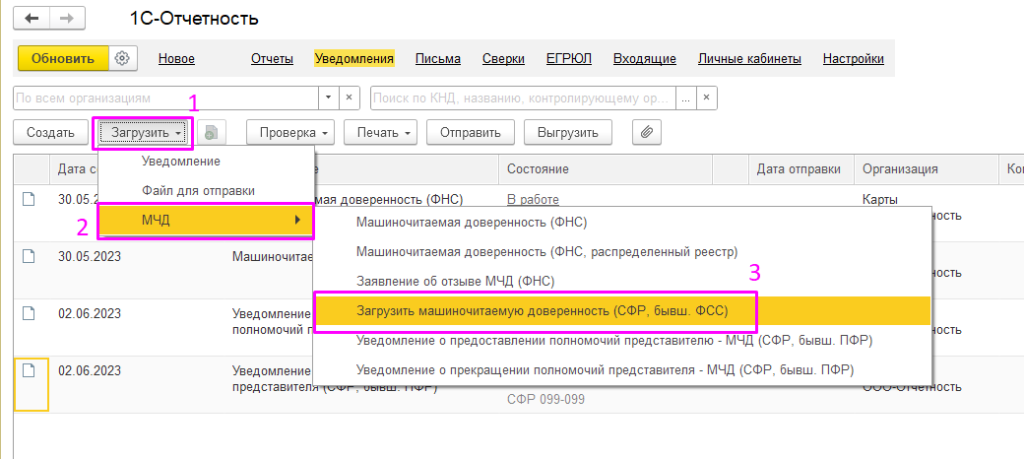1024x459 pixels.
Task: Click the icon right of Загрузить button
Action: (211, 132)
